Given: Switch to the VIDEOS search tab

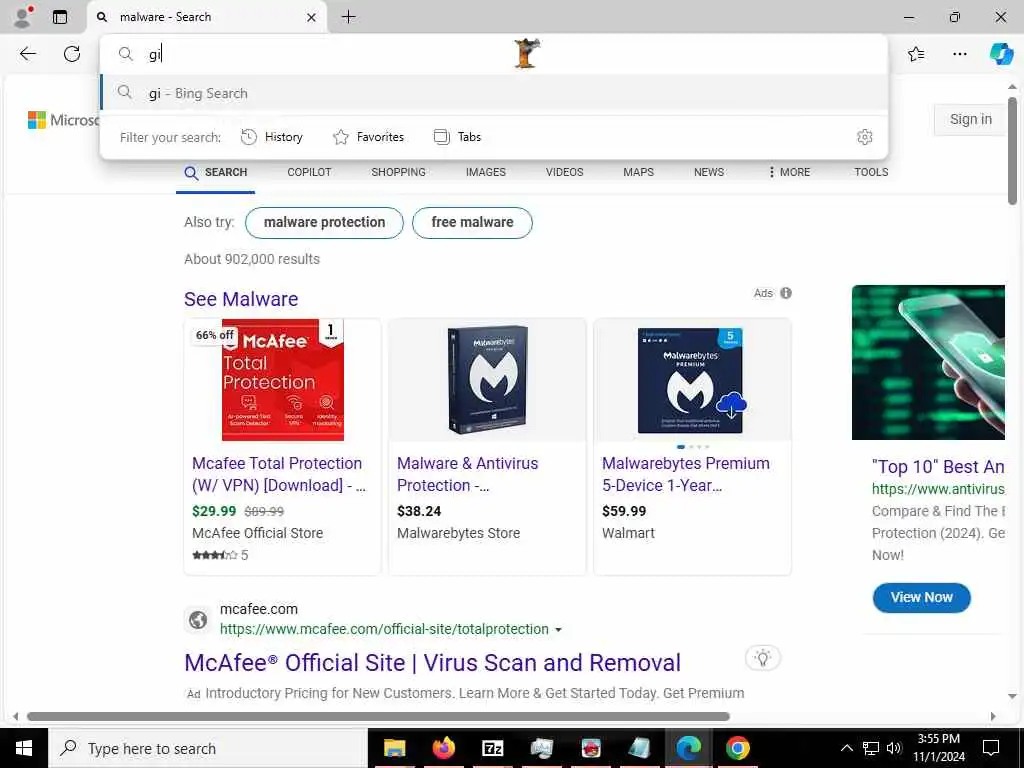Looking at the screenshot, I should click(564, 172).
